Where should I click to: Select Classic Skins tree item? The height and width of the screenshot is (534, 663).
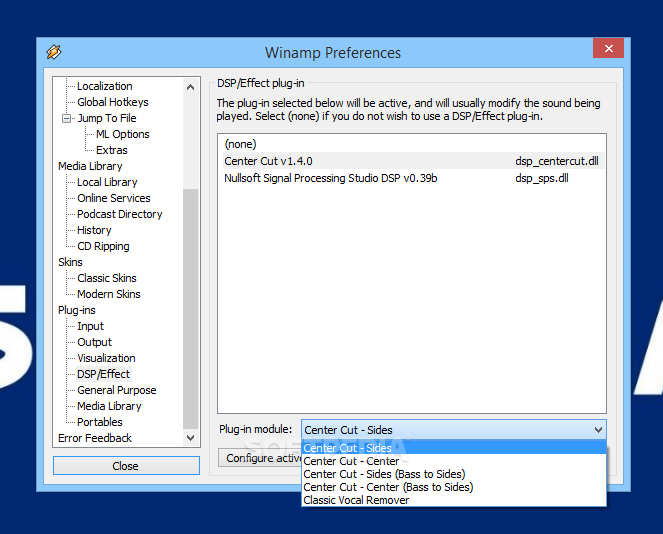[107, 278]
